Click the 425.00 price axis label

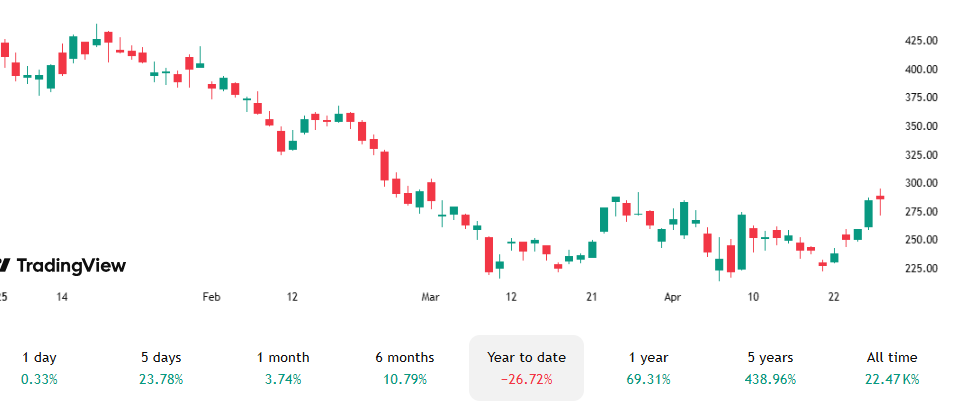click(920, 41)
